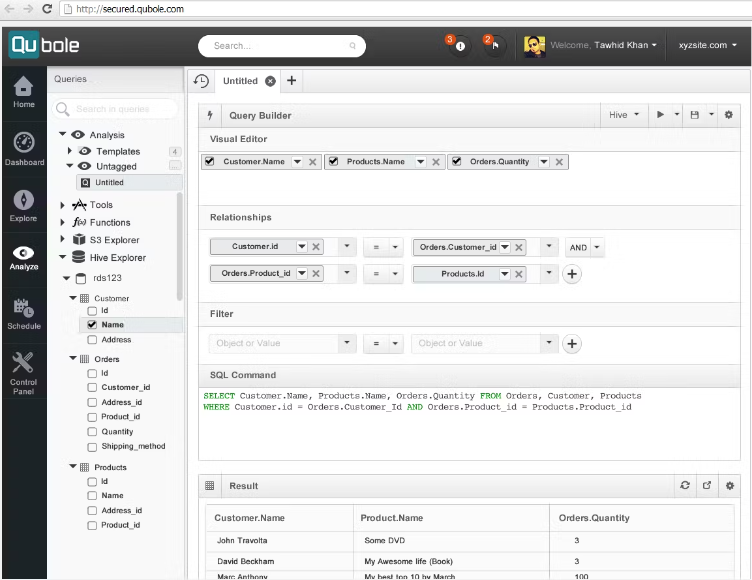Check Customer table Address column
Screen dimensions: 752x580
point(92,340)
